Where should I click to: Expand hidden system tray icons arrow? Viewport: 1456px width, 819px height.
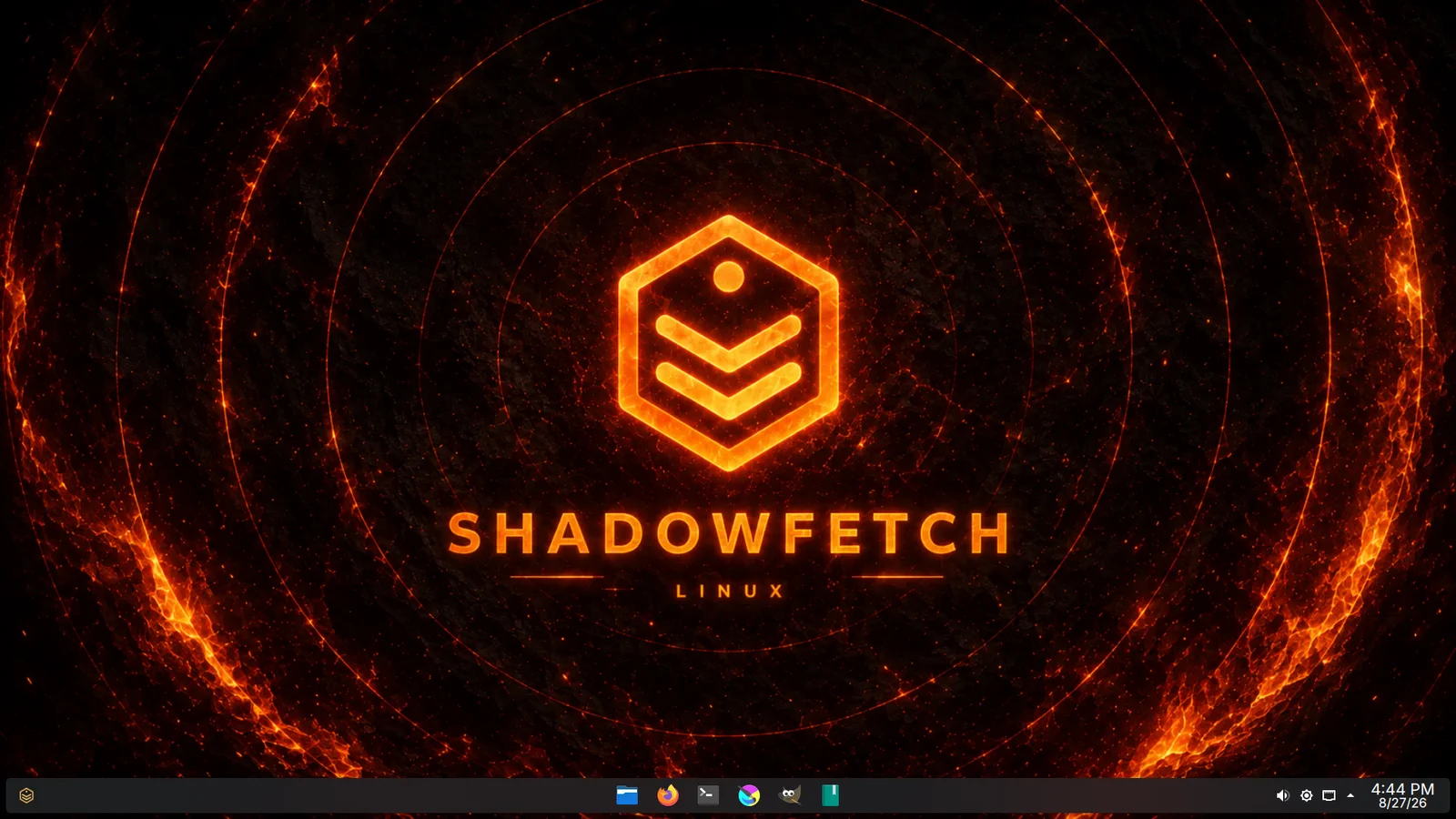point(1350,795)
